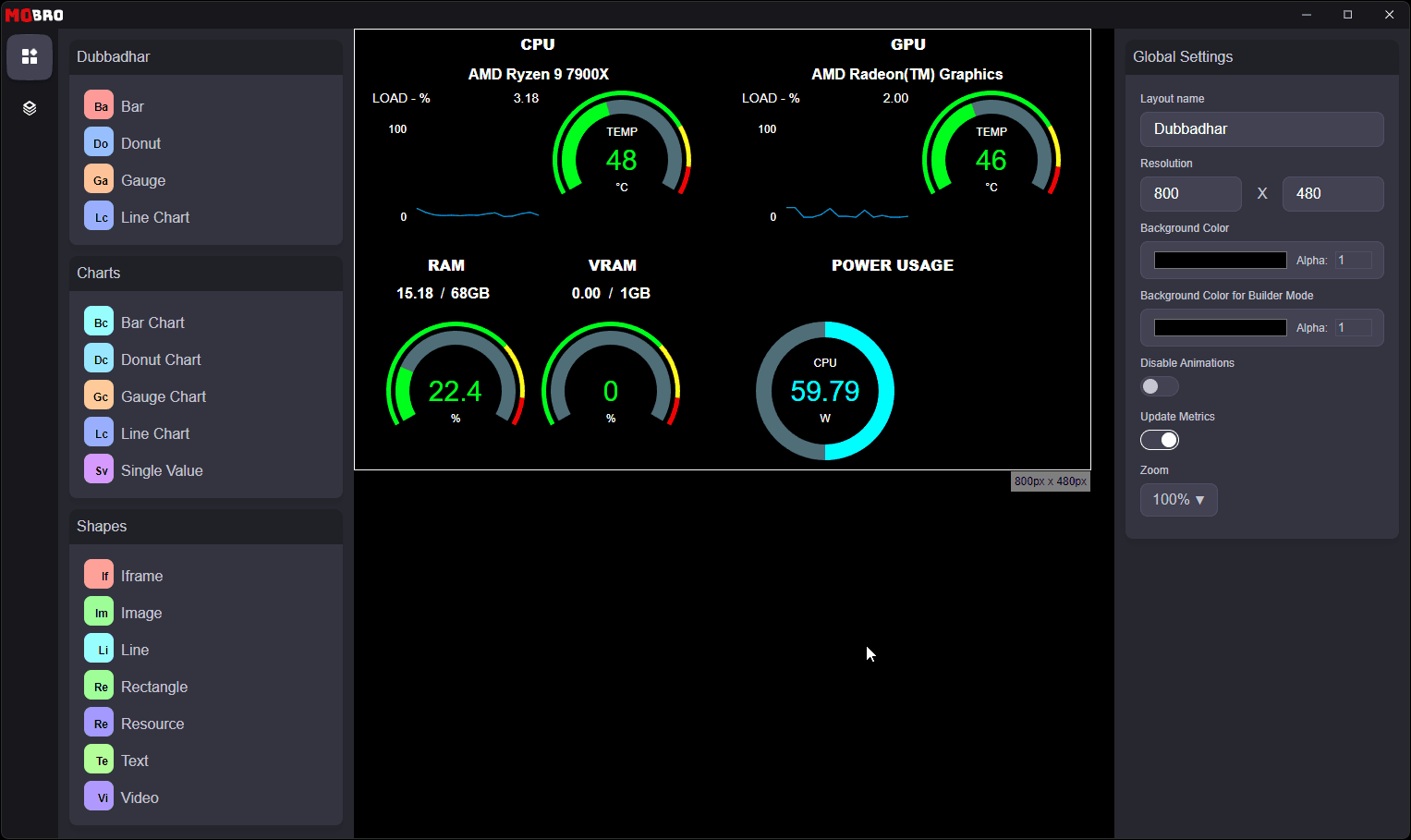Select the VRAM usage gauge widget
1411x840 pixels.
(x=611, y=376)
